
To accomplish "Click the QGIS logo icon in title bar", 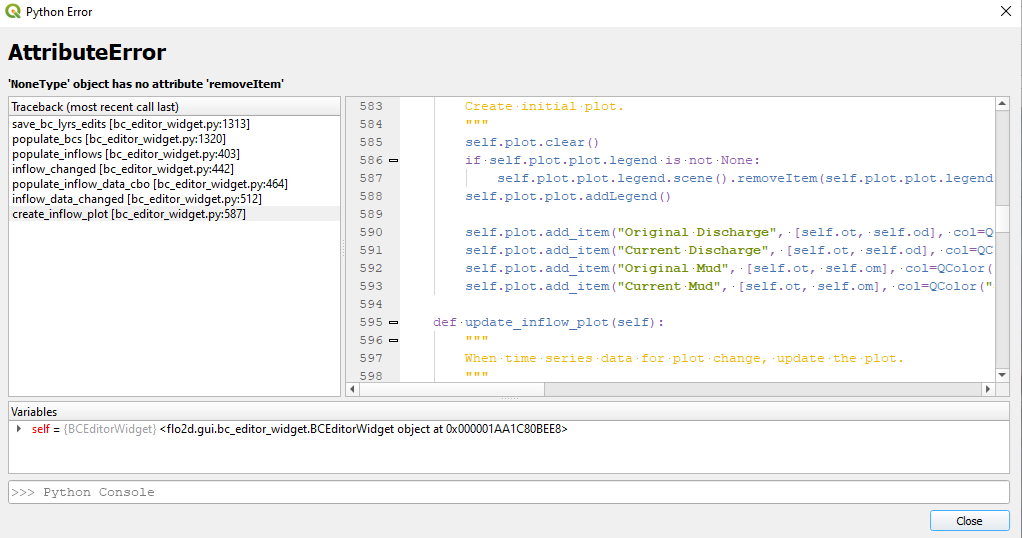I will [12, 11].
